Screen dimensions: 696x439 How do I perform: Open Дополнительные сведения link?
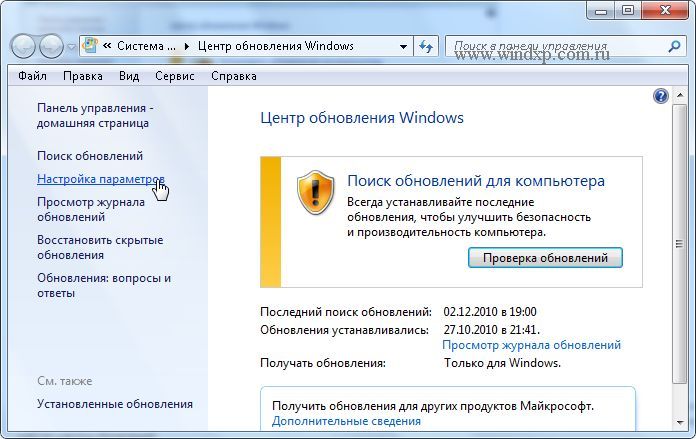click(346, 421)
